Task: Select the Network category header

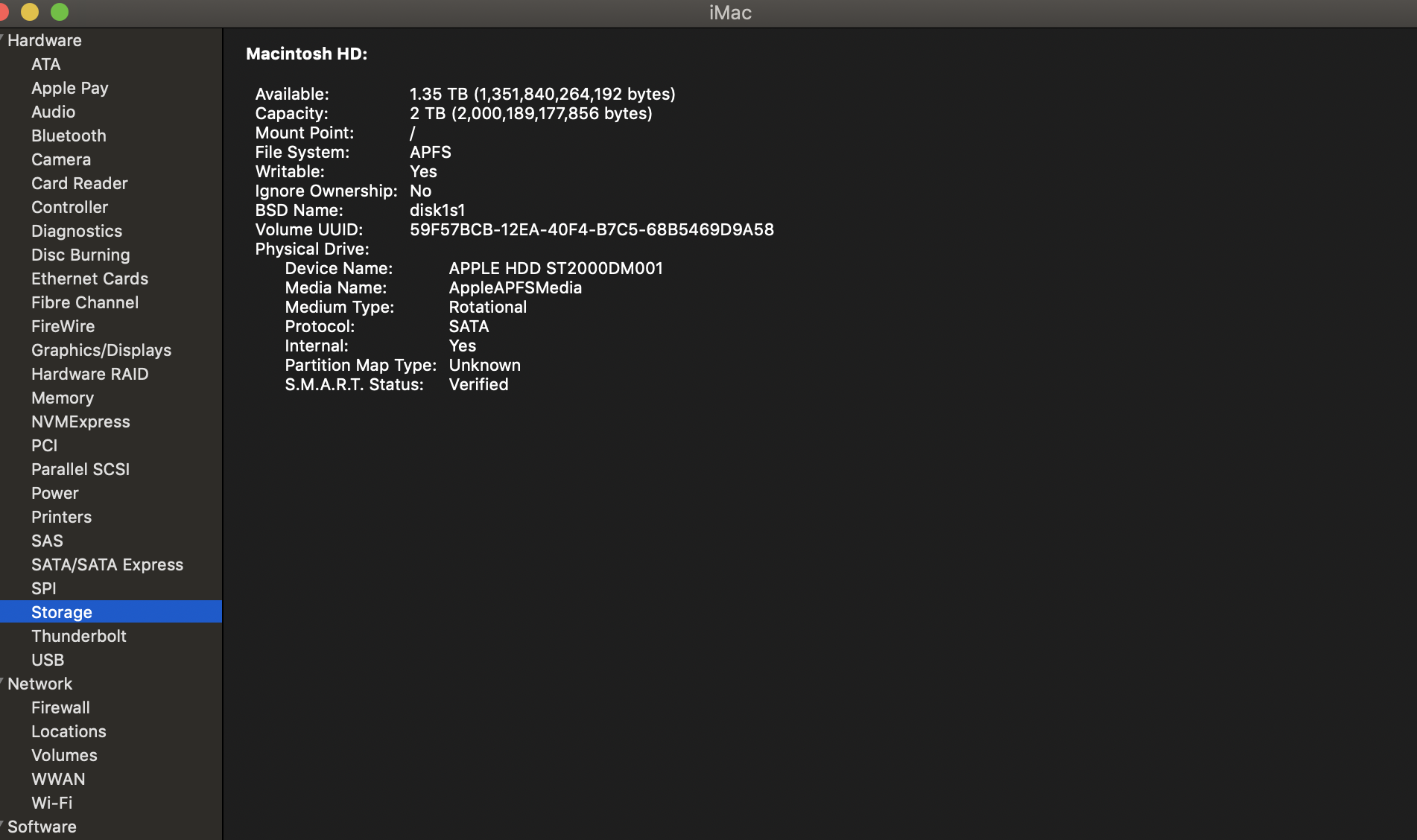Action: click(x=40, y=684)
